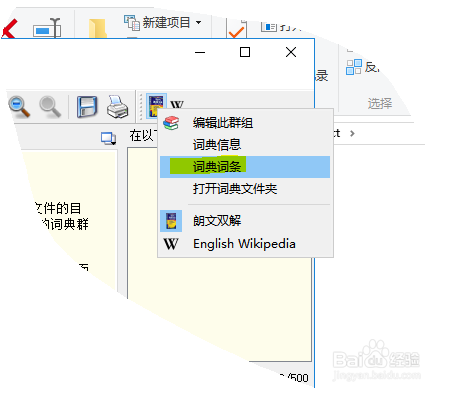
Task: Click the folder icon in the Explorer ribbon
Action: pyautogui.click(x=97, y=28)
